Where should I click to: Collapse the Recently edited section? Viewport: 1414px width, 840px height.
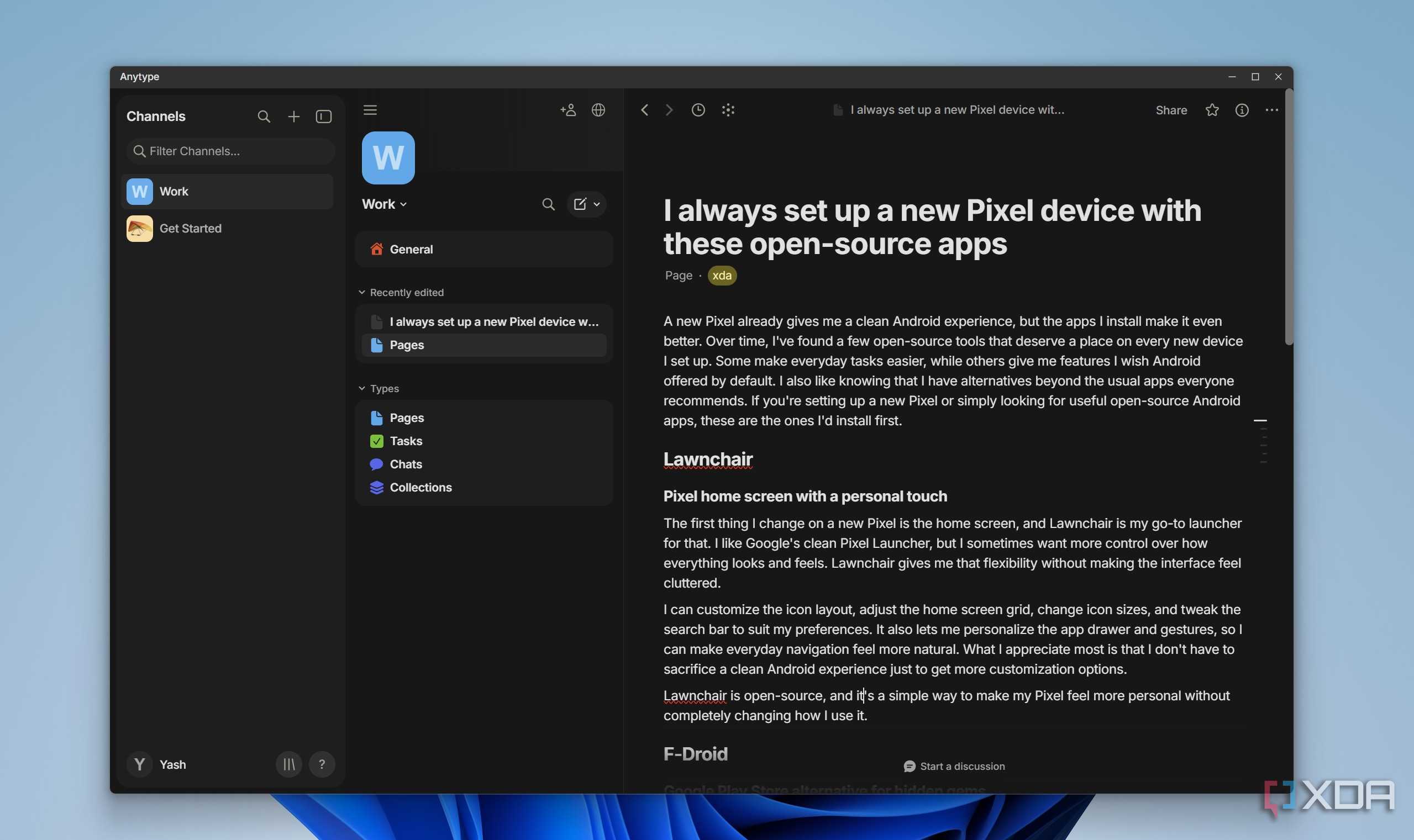402,293
